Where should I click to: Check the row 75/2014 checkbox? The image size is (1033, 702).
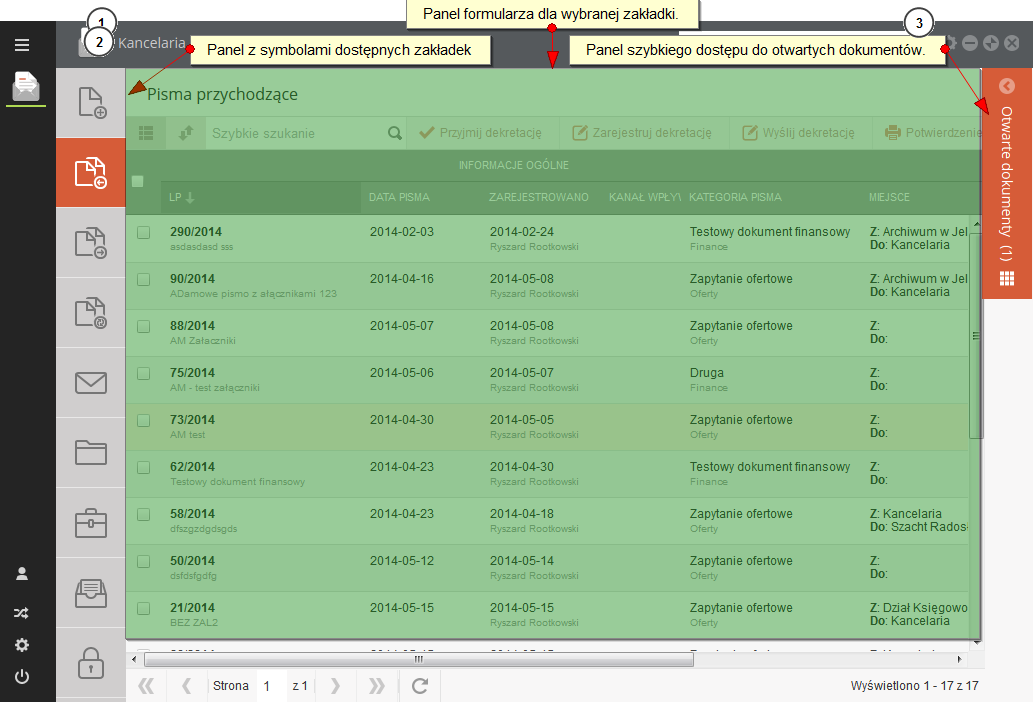coord(144,373)
